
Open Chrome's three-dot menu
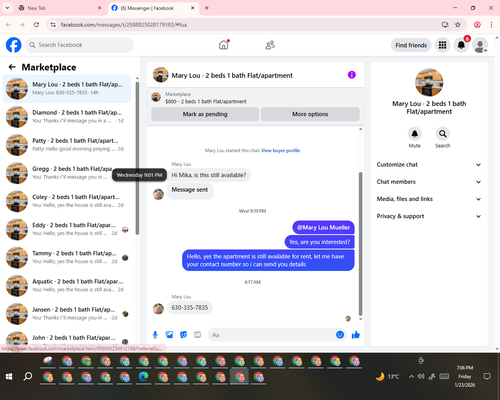491,25
